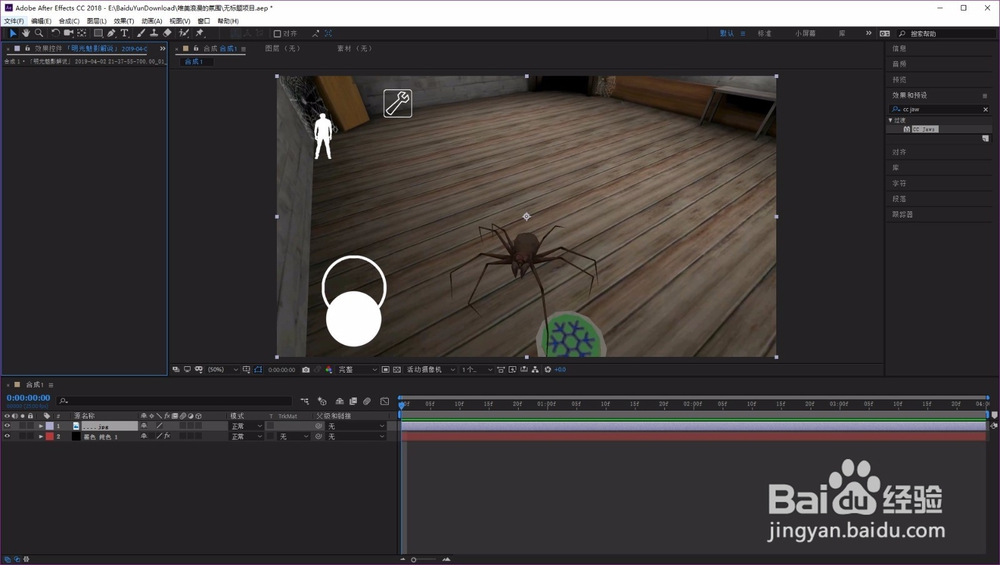Viewport: 1000px width, 565px height.
Task: Expand more workspaces double chevron
Action: (x=868, y=33)
